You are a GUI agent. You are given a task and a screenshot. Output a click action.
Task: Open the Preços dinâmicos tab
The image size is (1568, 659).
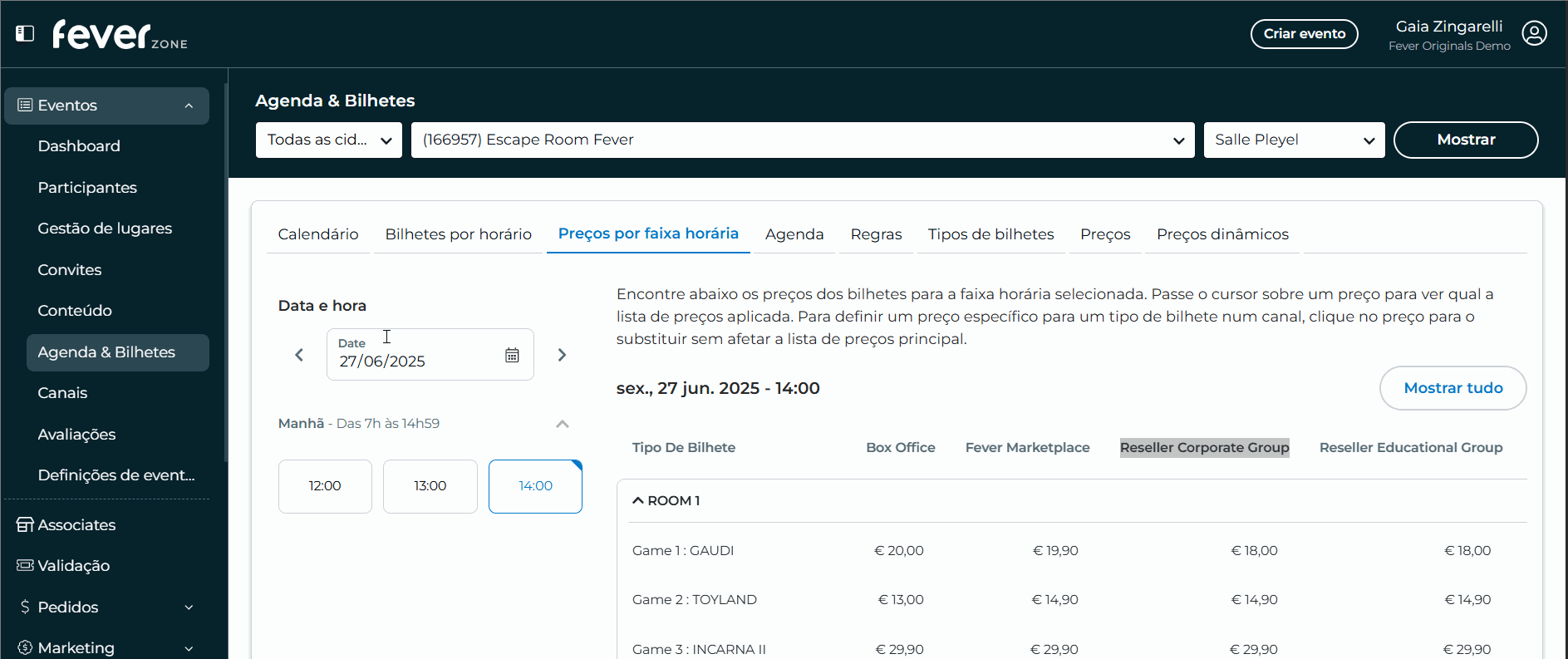tap(1222, 234)
